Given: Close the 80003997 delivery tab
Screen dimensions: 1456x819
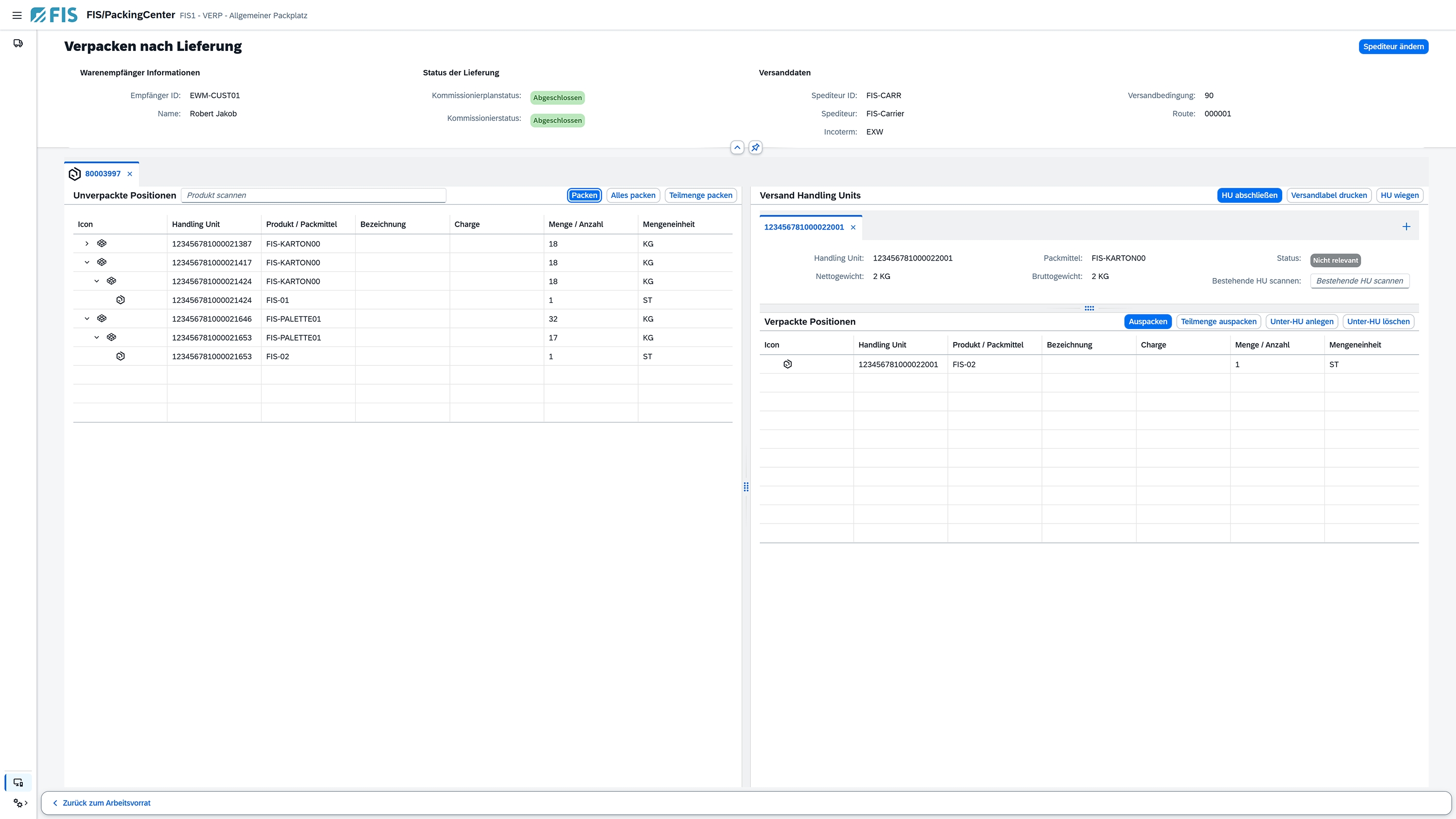Looking at the screenshot, I should (130, 174).
